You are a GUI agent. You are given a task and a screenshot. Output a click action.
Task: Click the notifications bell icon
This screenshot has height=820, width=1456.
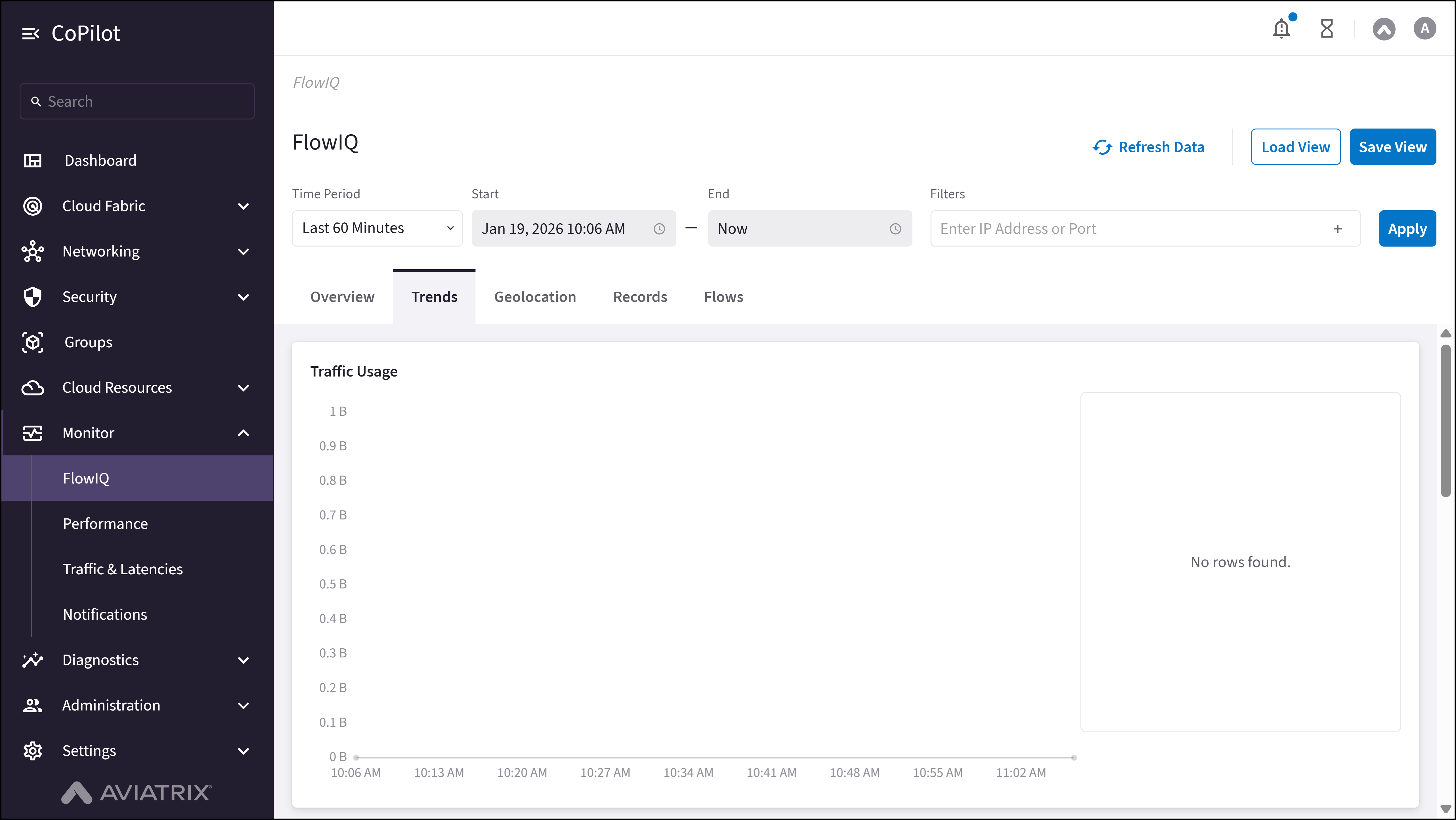[1281, 28]
